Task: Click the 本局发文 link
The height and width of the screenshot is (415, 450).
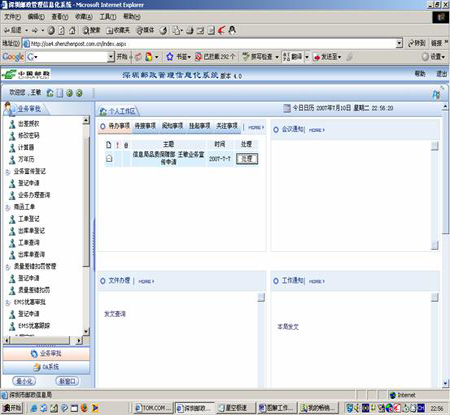Action: click(x=288, y=327)
